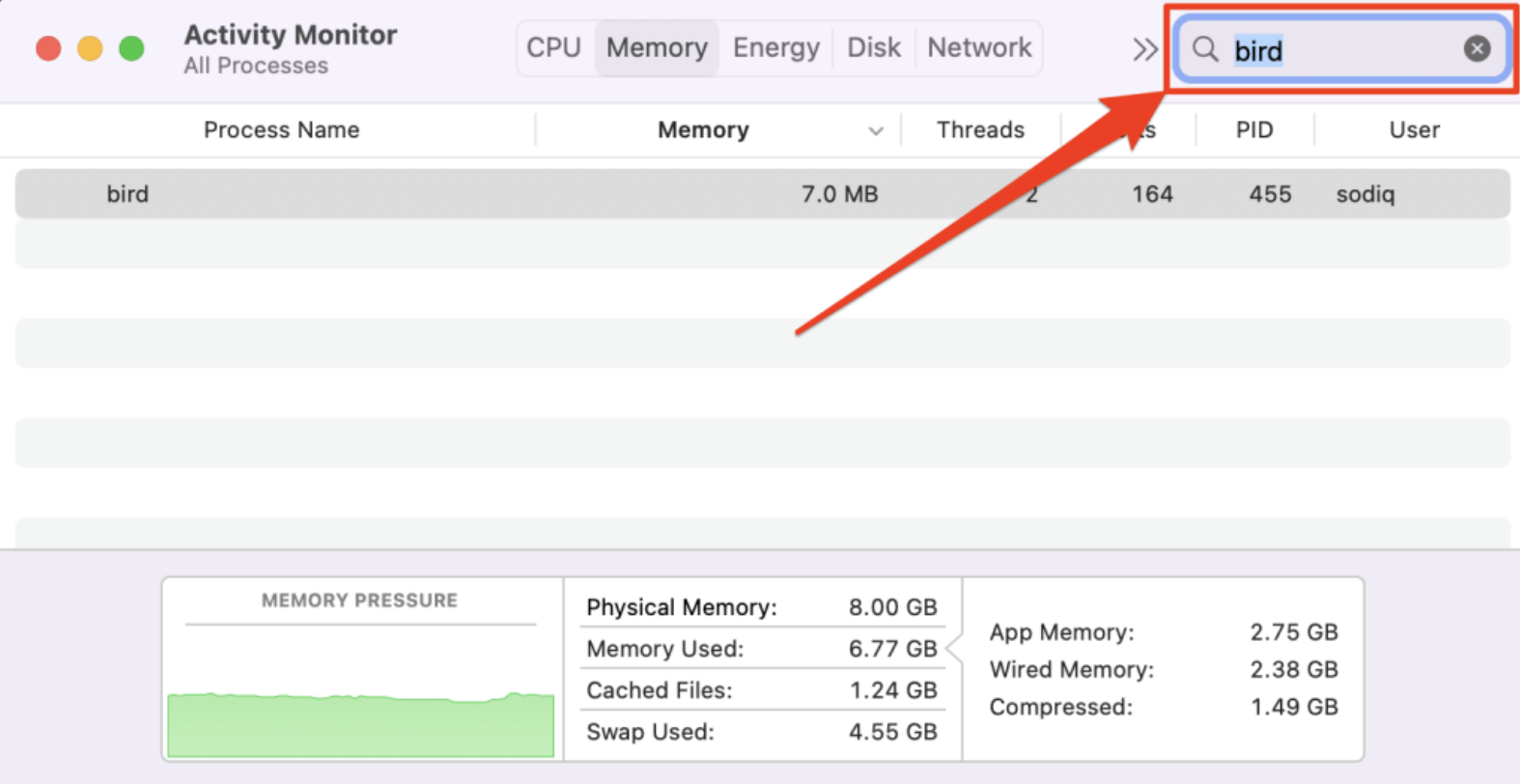
Task: Sort processes by Process Name
Action: click(x=281, y=129)
